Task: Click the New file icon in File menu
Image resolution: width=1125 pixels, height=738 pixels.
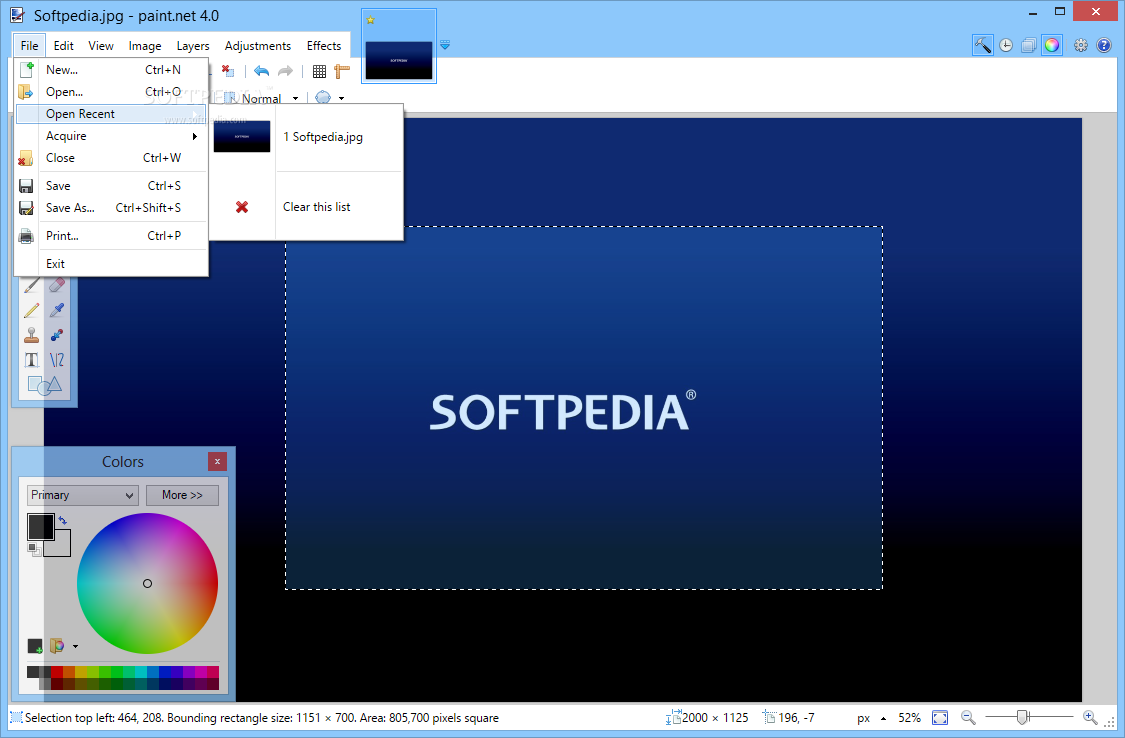Action: (x=27, y=70)
